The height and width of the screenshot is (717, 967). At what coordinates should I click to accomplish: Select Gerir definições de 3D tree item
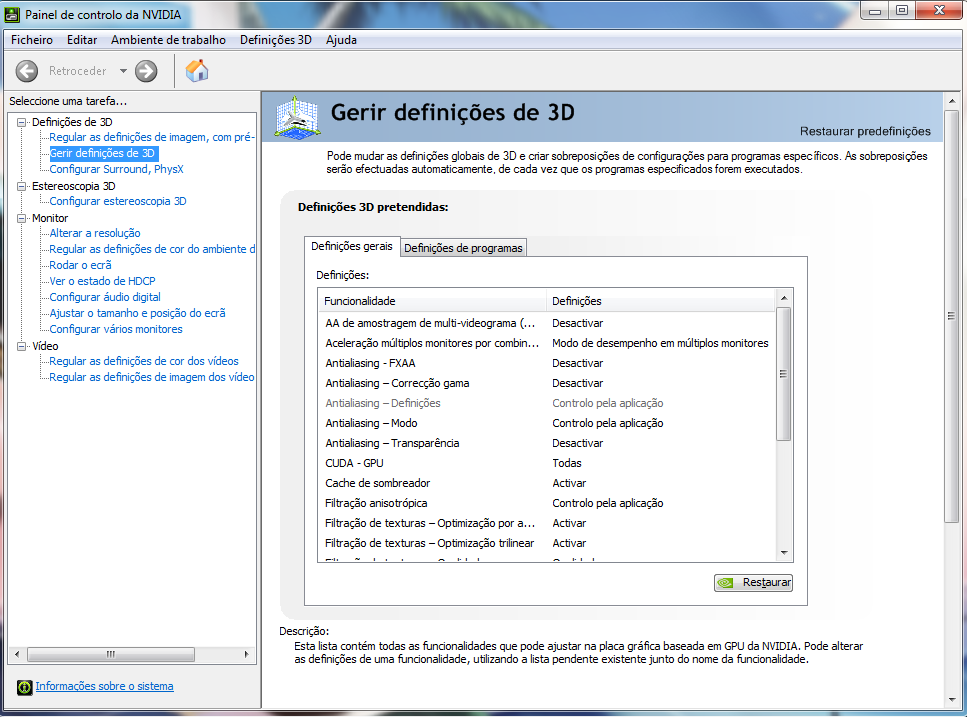(102, 153)
